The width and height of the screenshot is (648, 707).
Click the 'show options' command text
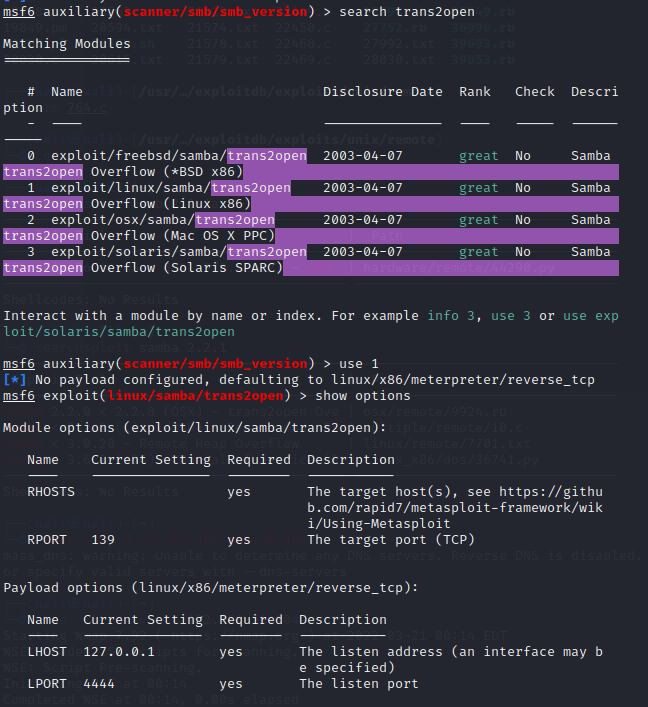pyautogui.click(x=363, y=396)
